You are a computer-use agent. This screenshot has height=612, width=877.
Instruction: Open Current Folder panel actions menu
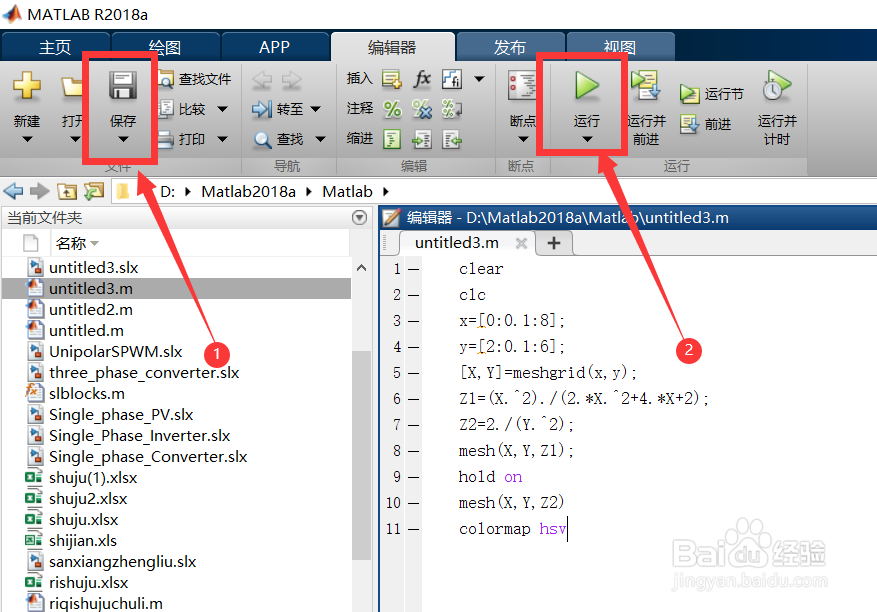tap(360, 217)
